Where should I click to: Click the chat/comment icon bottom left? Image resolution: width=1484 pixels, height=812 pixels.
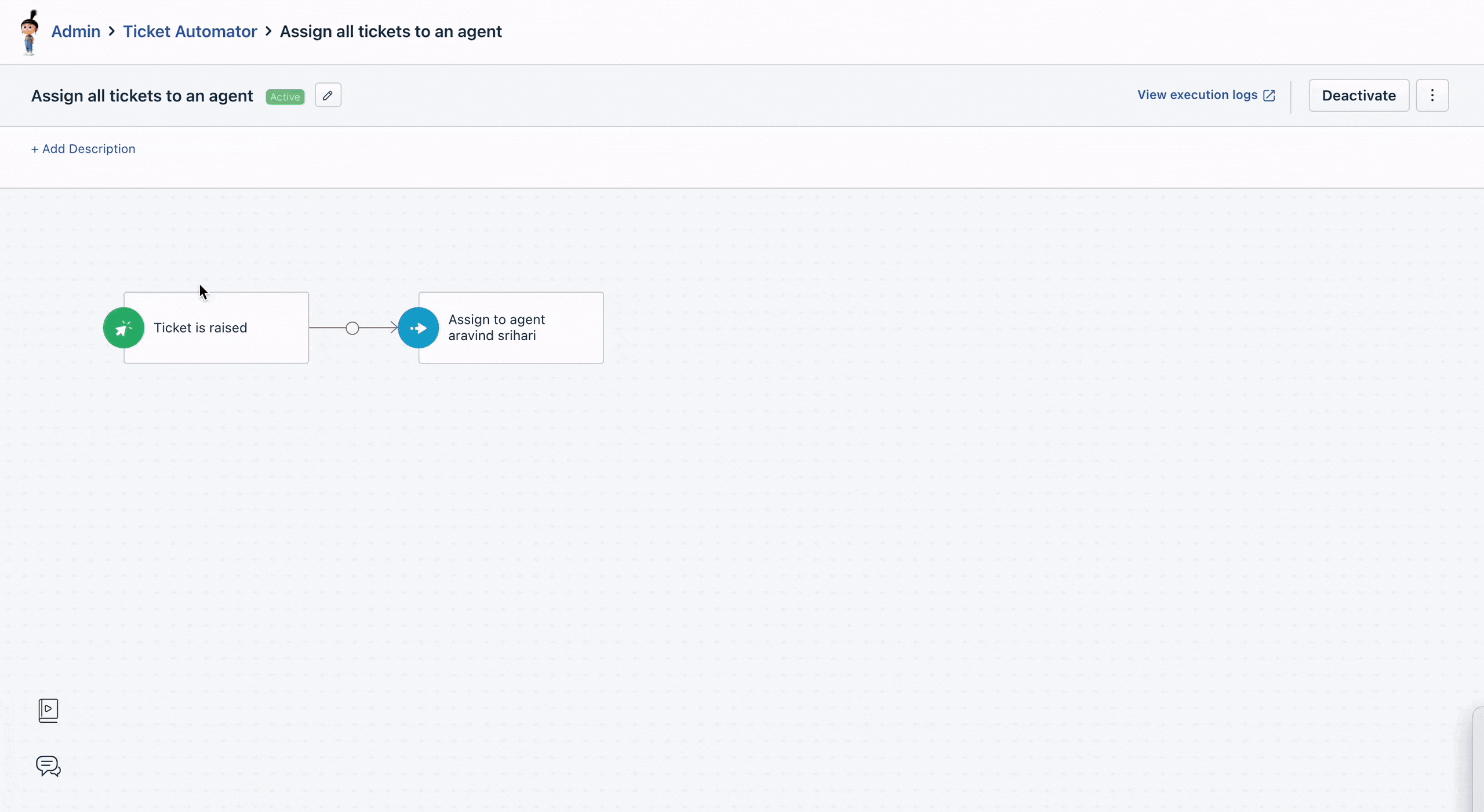pos(48,766)
